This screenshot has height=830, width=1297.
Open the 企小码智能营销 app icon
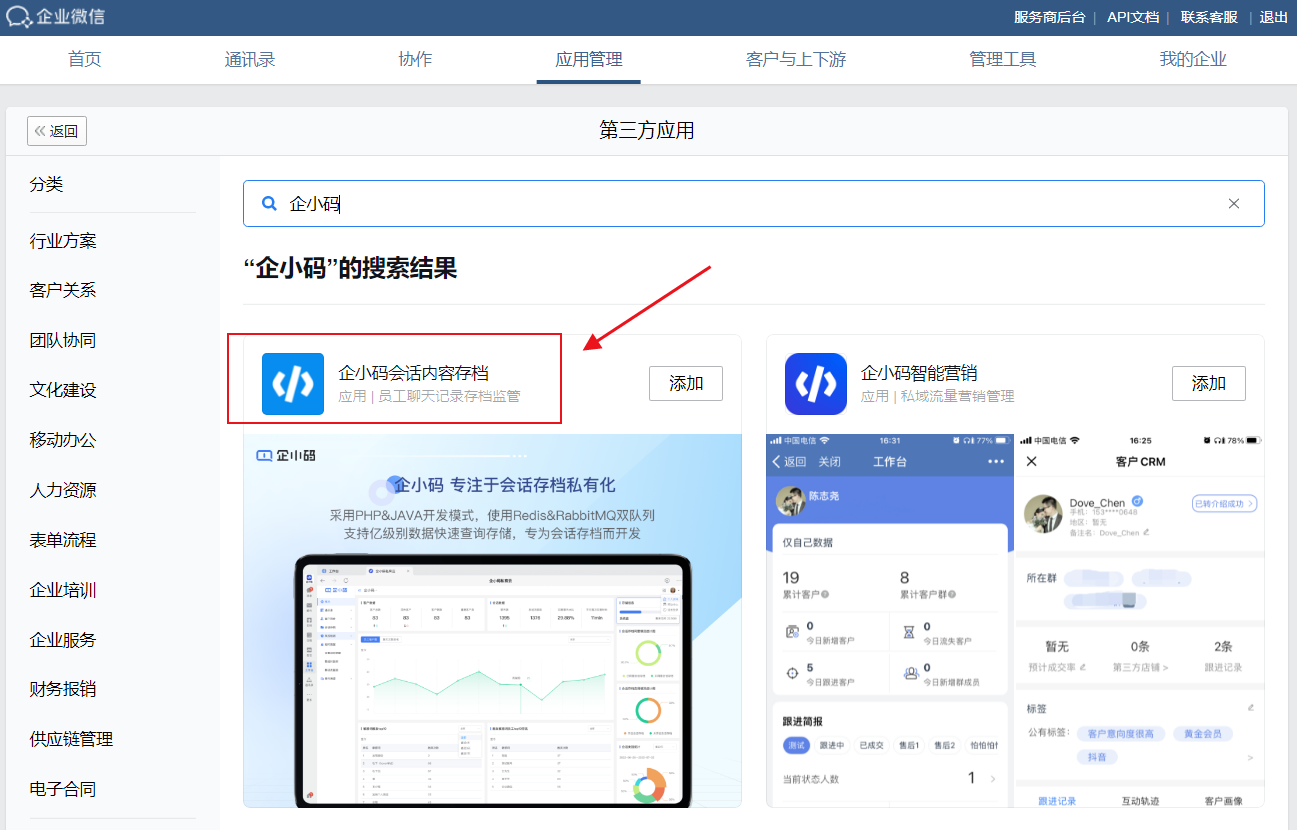pyautogui.click(x=816, y=384)
